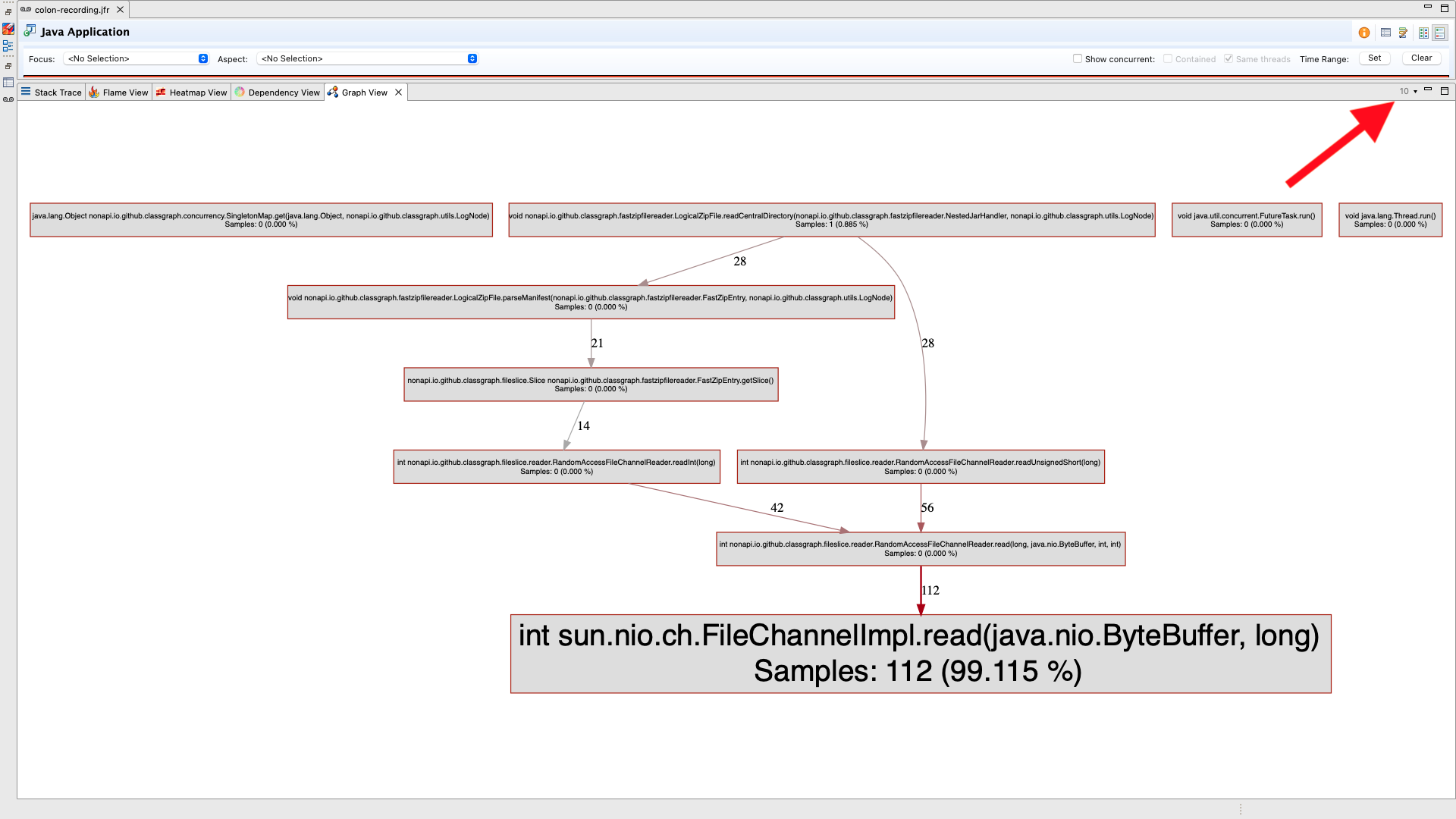Screen dimensions: 1456x819
Task: Enable the Show concurrent checkbox
Action: (x=1077, y=58)
